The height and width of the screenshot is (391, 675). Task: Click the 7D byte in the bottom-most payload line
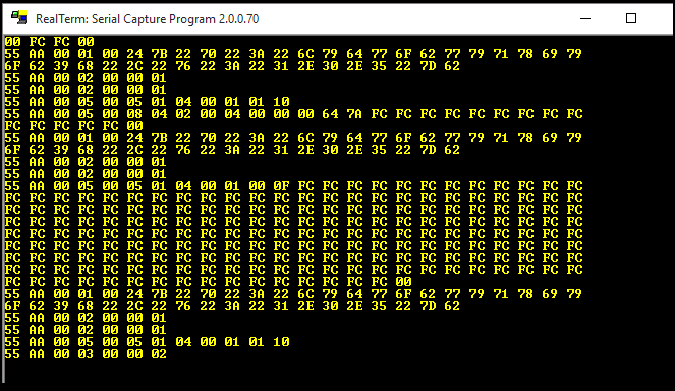coord(428,306)
